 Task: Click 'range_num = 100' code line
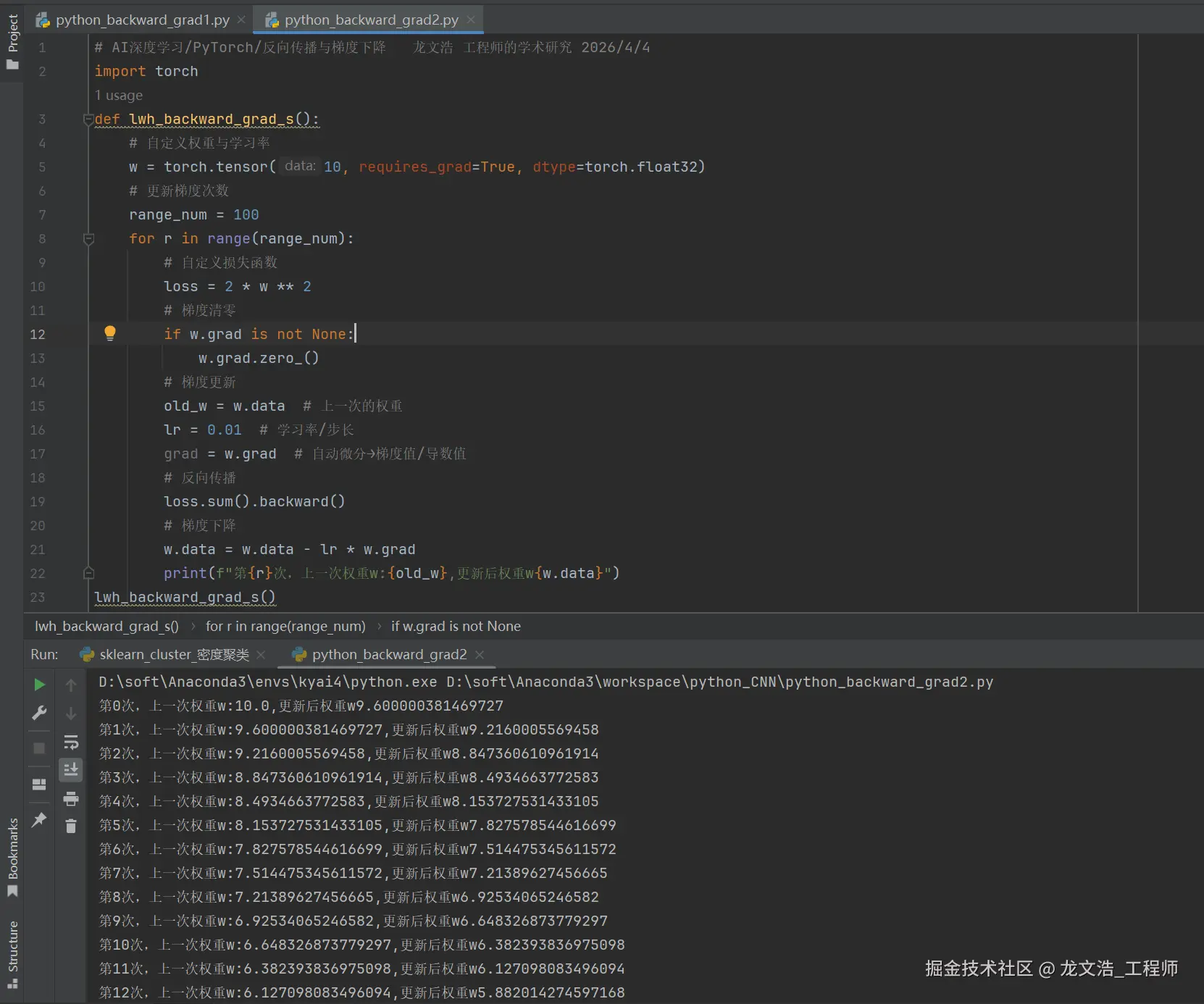194,215
